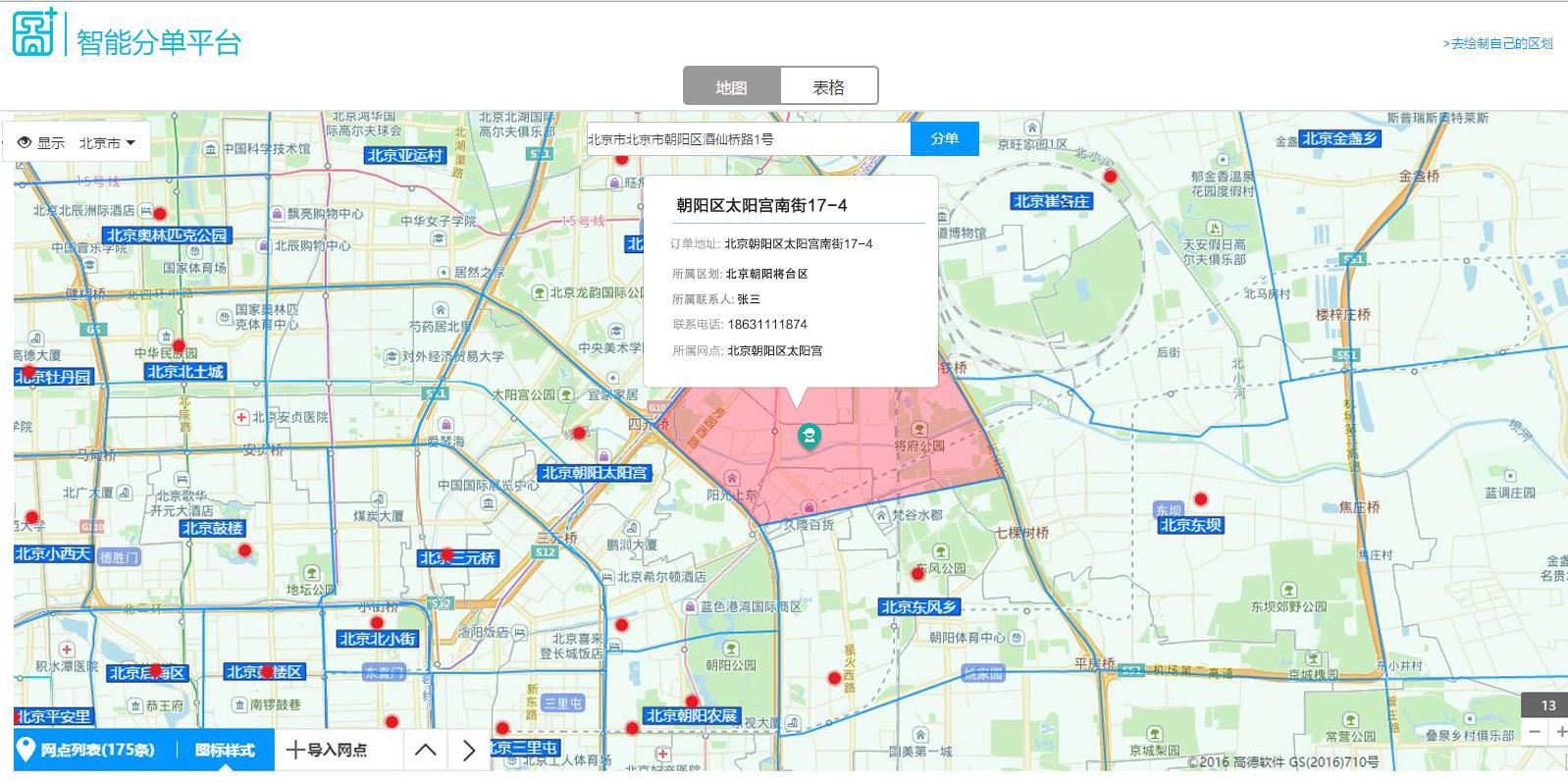Select the 北京鼓楼 station label
This screenshot has width=1568, height=783.
pos(212,528)
